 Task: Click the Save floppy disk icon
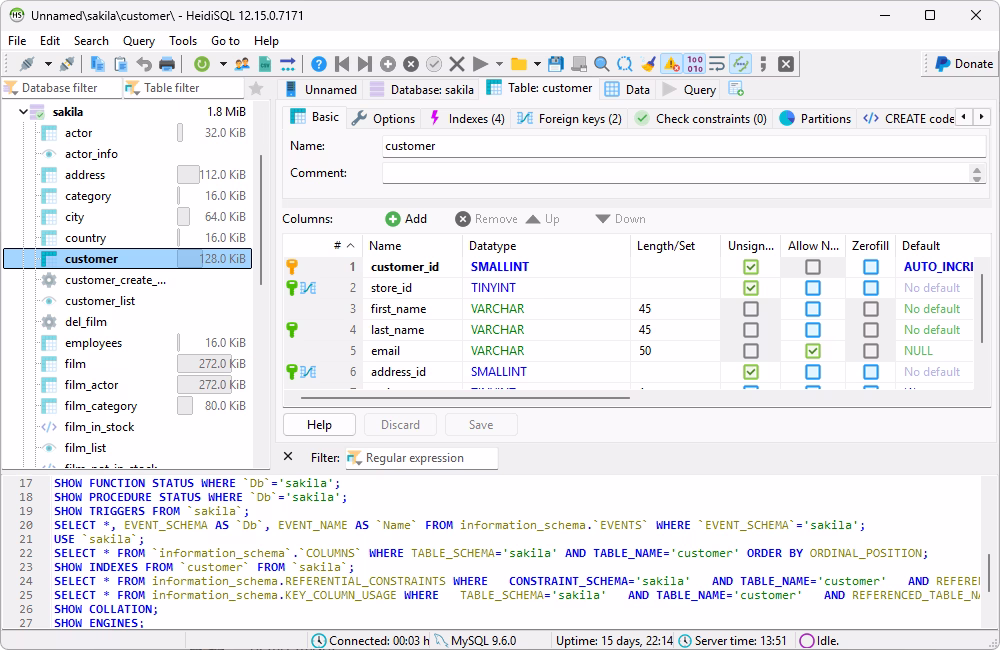tap(555, 64)
